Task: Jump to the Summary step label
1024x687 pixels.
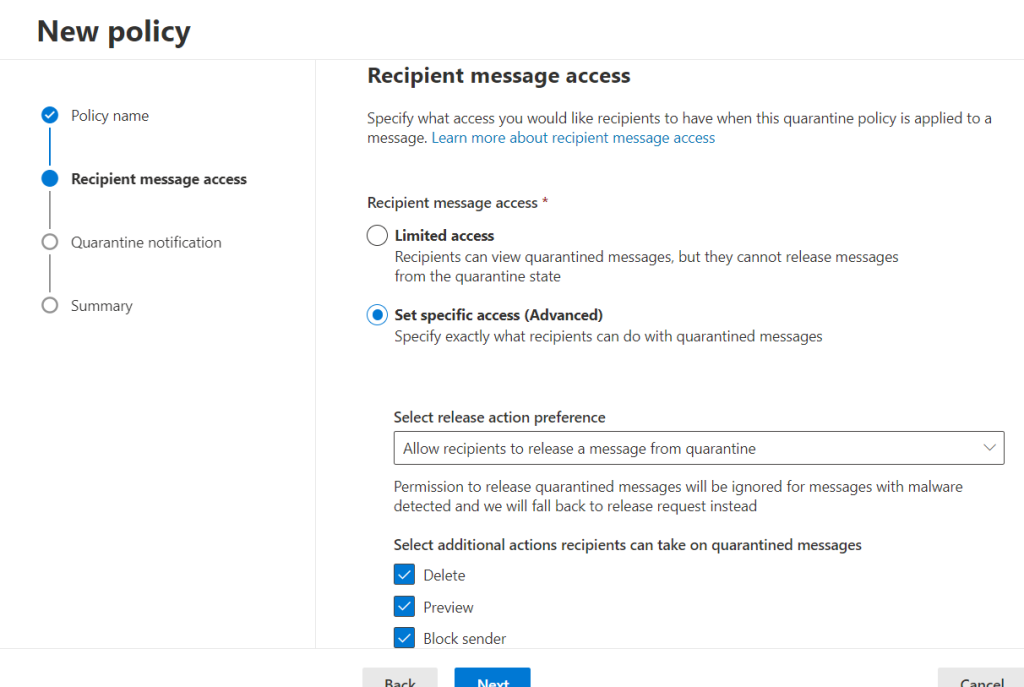Action: coord(101,306)
